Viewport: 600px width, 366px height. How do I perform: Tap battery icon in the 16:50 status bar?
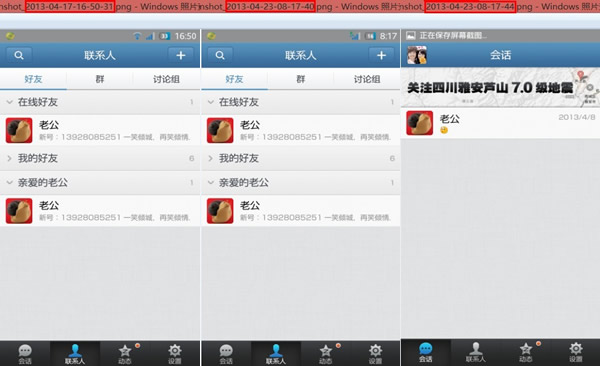click(165, 36)
